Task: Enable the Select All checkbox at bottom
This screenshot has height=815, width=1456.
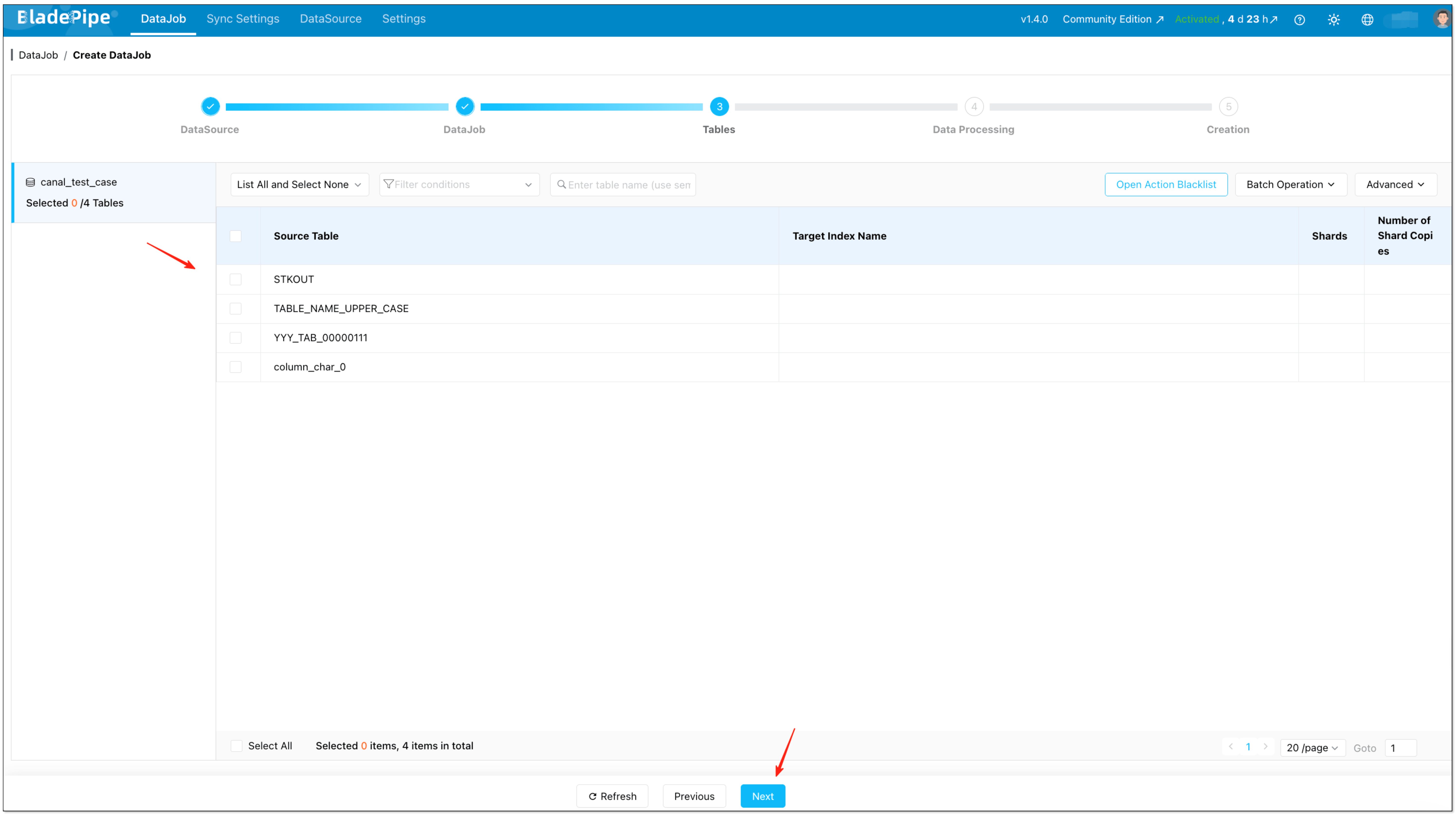Action: click(237, 745)
